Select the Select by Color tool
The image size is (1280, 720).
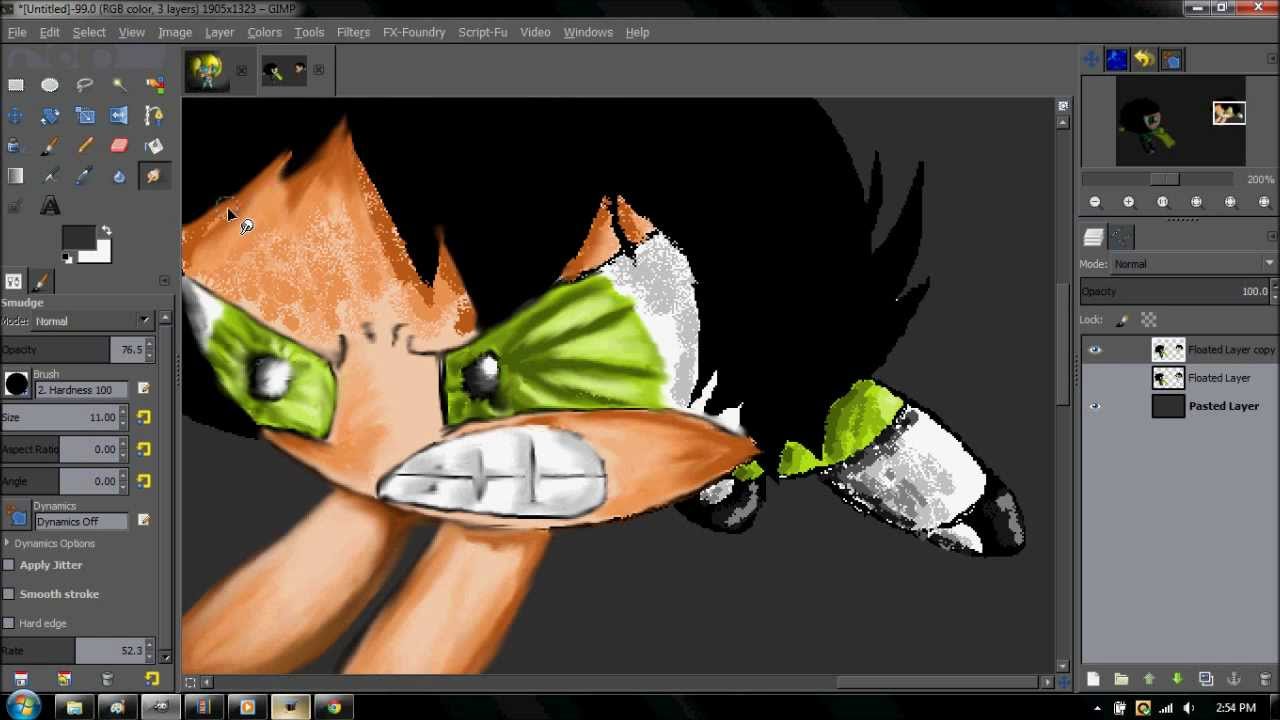pyautogui.click(x=154, y=85)
